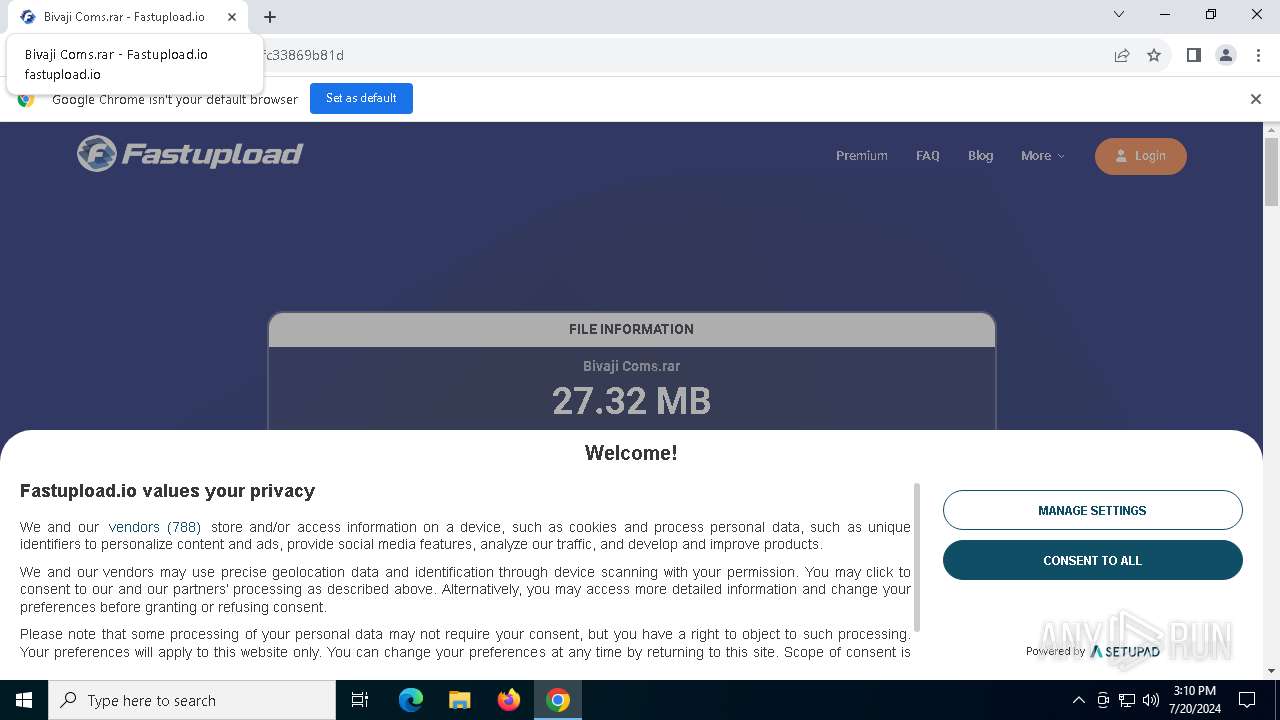
Task: Launch Firefox from the taskbar
Action: 509,700
